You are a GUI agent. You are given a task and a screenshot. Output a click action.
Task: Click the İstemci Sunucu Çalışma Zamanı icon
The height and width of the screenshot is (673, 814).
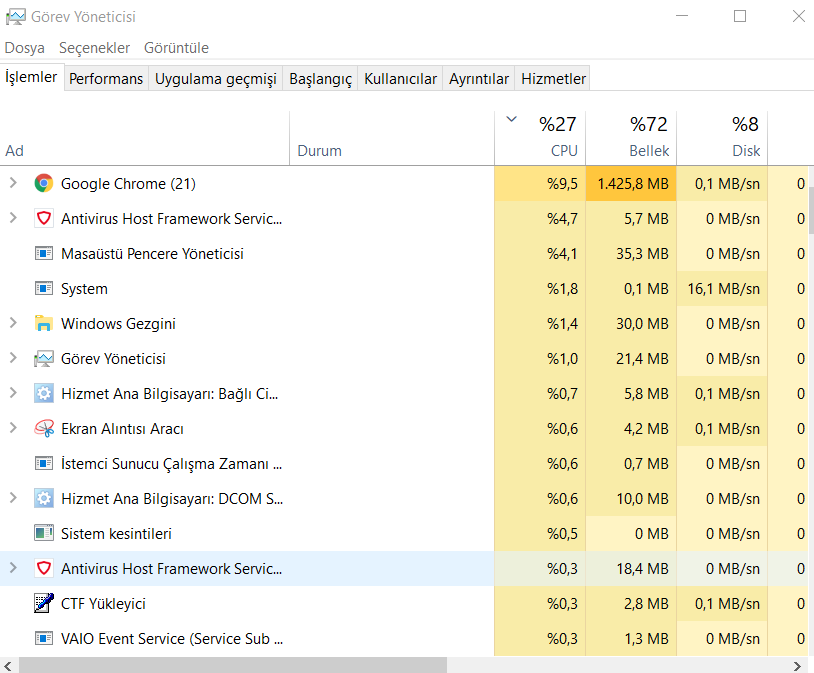(44, 463)
